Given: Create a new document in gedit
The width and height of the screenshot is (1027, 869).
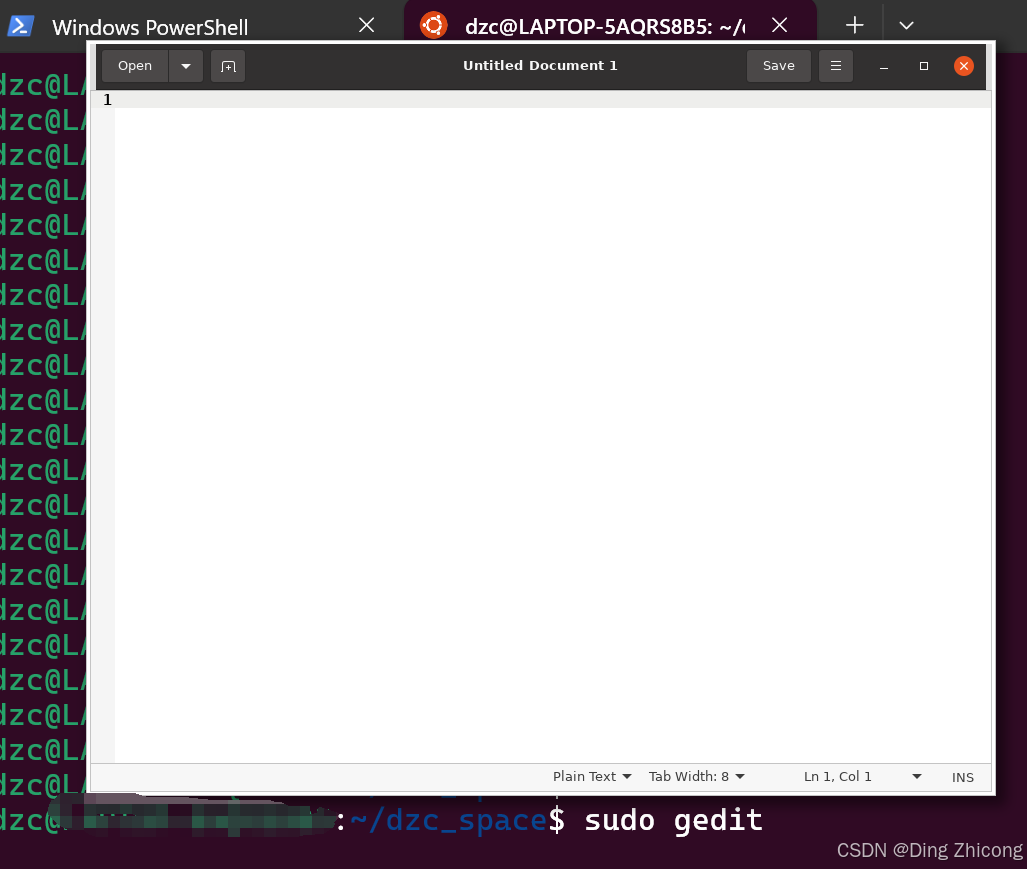Looking at the screenshot, I should 228,66.
